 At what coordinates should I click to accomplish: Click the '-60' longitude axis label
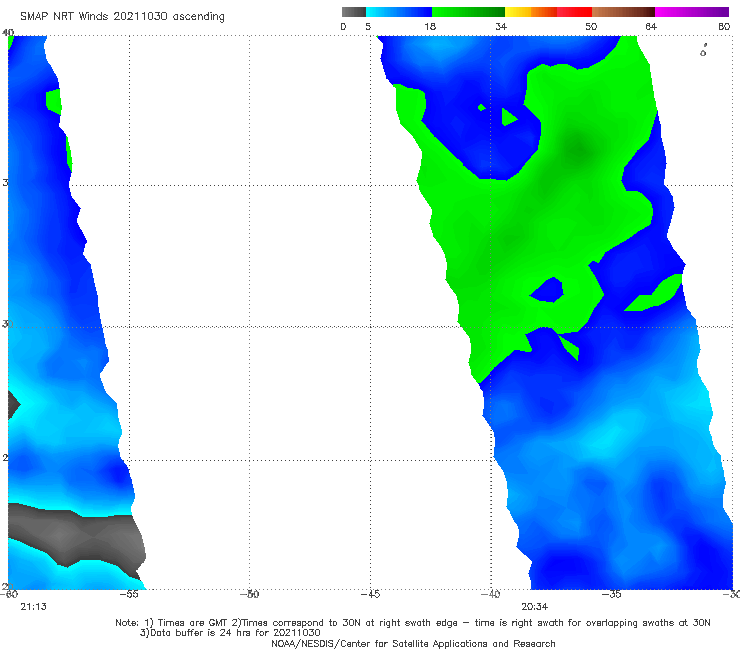click(9, 594)
